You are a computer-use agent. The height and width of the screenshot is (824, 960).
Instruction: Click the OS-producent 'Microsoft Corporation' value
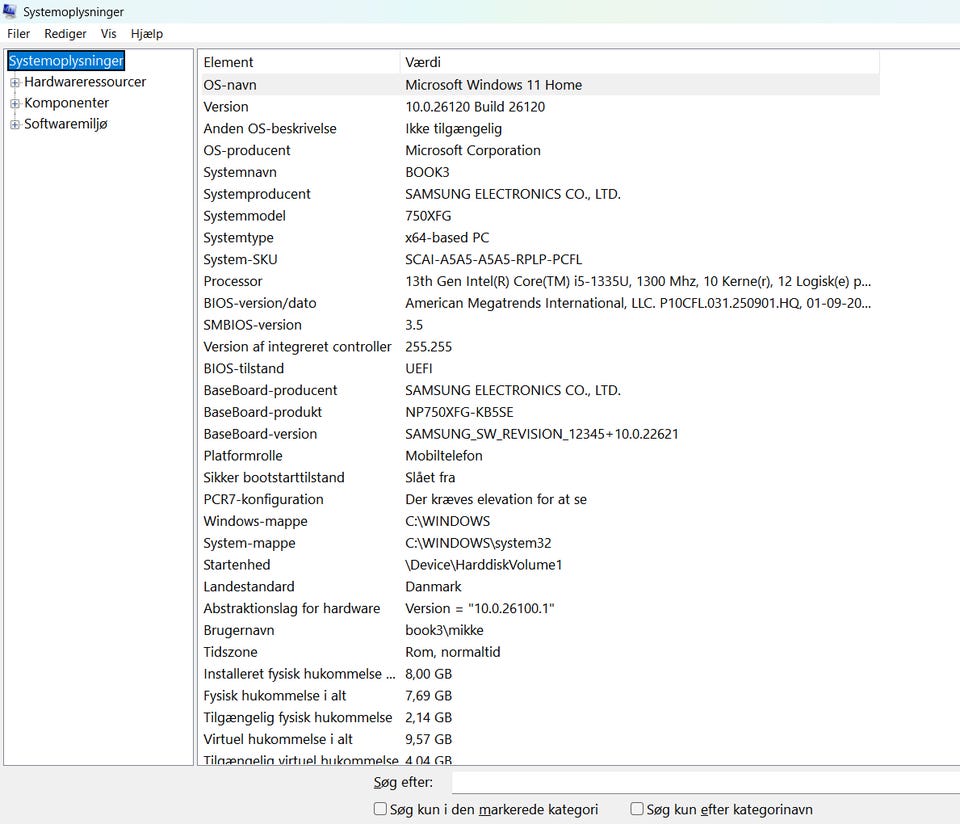click(x=473, y=150)
